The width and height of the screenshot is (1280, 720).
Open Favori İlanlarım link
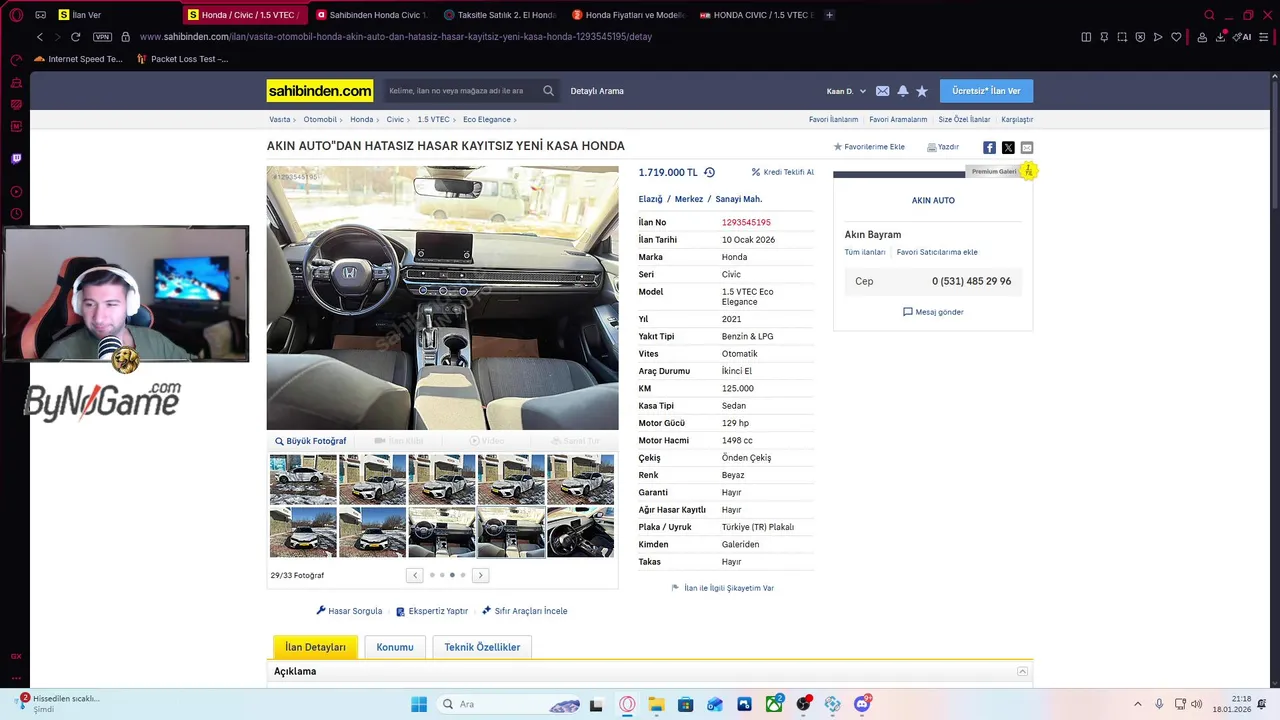click(833, 119)
